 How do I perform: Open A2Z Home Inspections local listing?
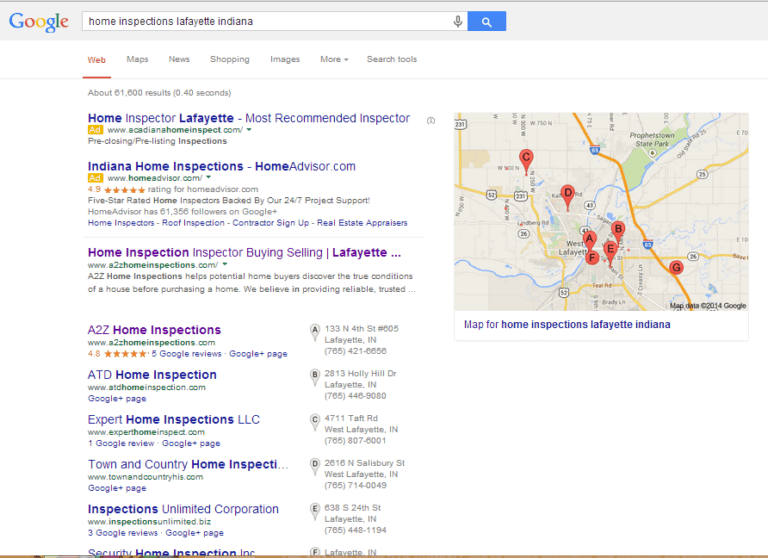(154, 330)
